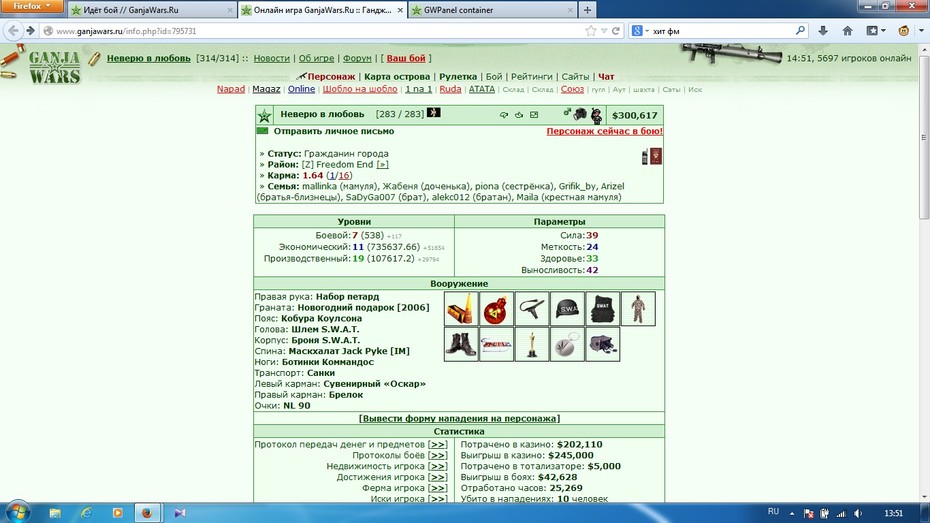Viewport: 930px width, 523px height.
Task: Open the Firefox downloads arrow icon
Action: click(x=823, y=31)
